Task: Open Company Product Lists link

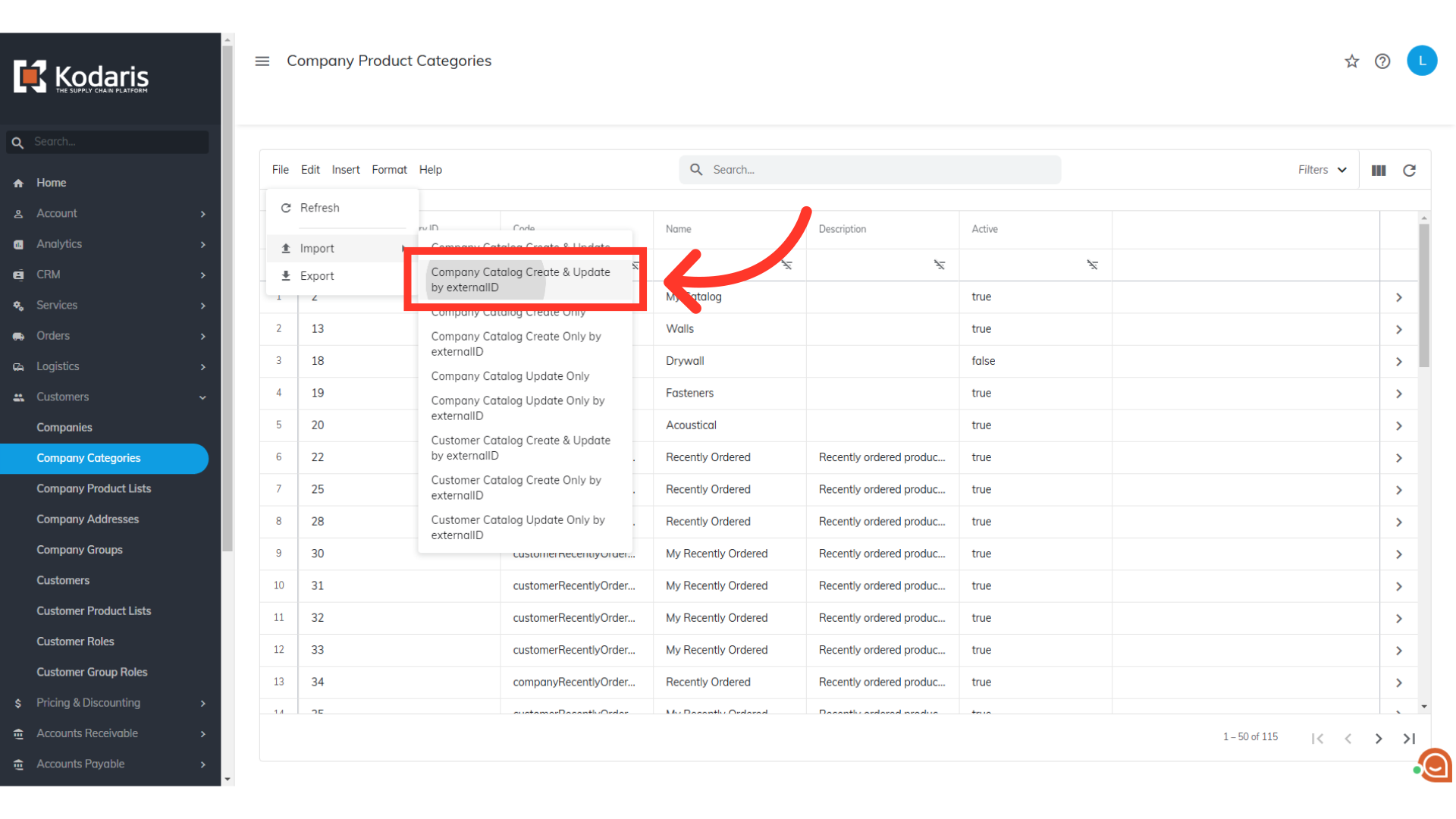Action: coord(94,488)
